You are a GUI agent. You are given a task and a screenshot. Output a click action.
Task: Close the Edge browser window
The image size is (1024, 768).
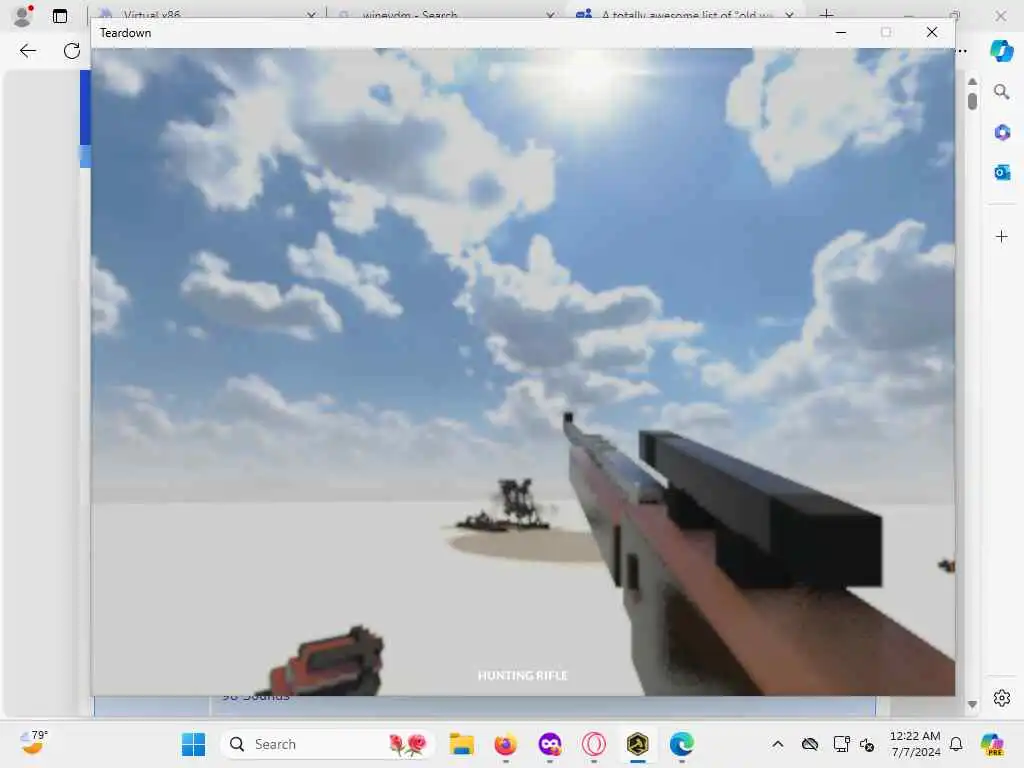(x=1000, y=15)
